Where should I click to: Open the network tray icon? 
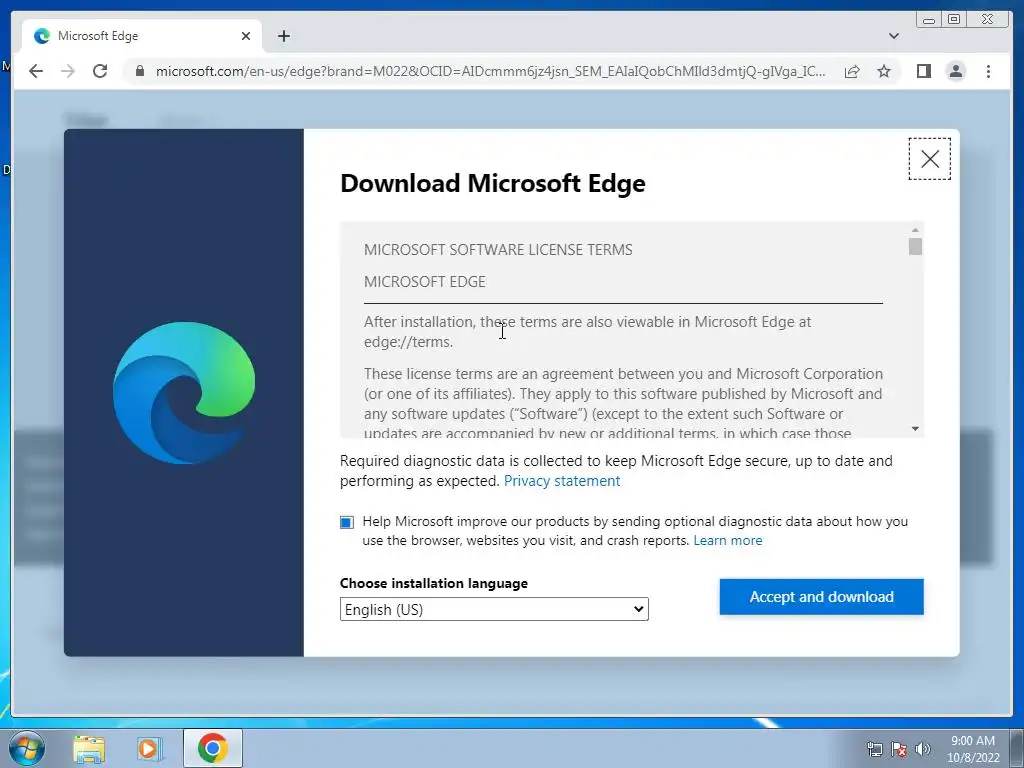874,749
